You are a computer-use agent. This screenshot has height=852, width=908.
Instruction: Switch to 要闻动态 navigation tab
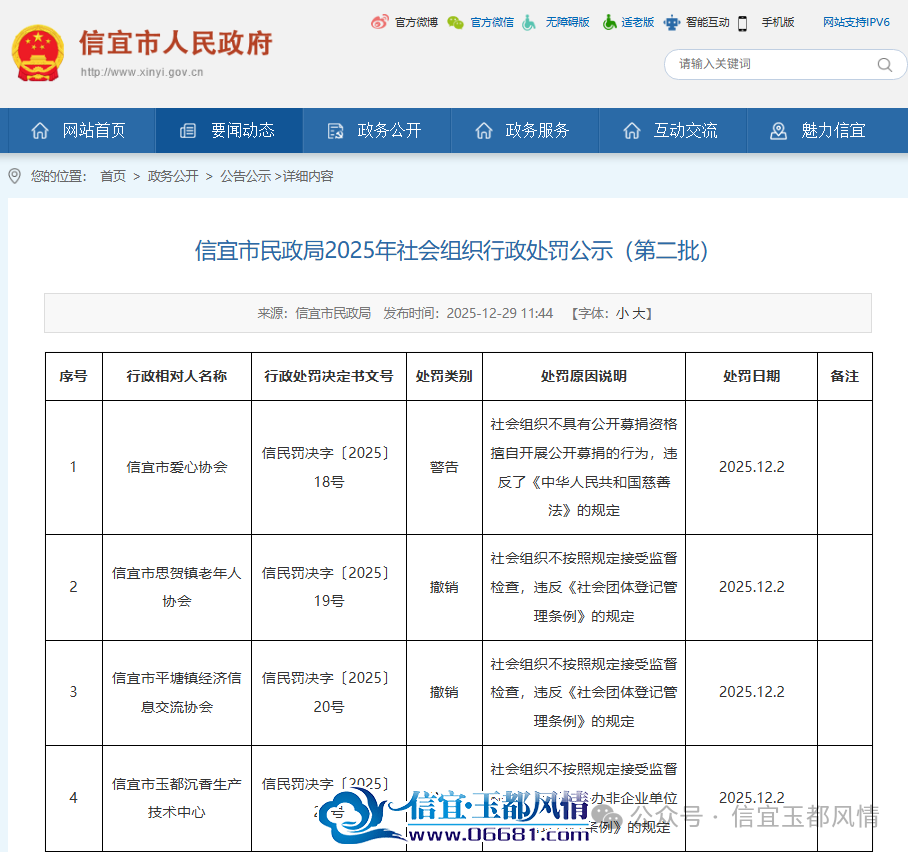tap(229, 130)
